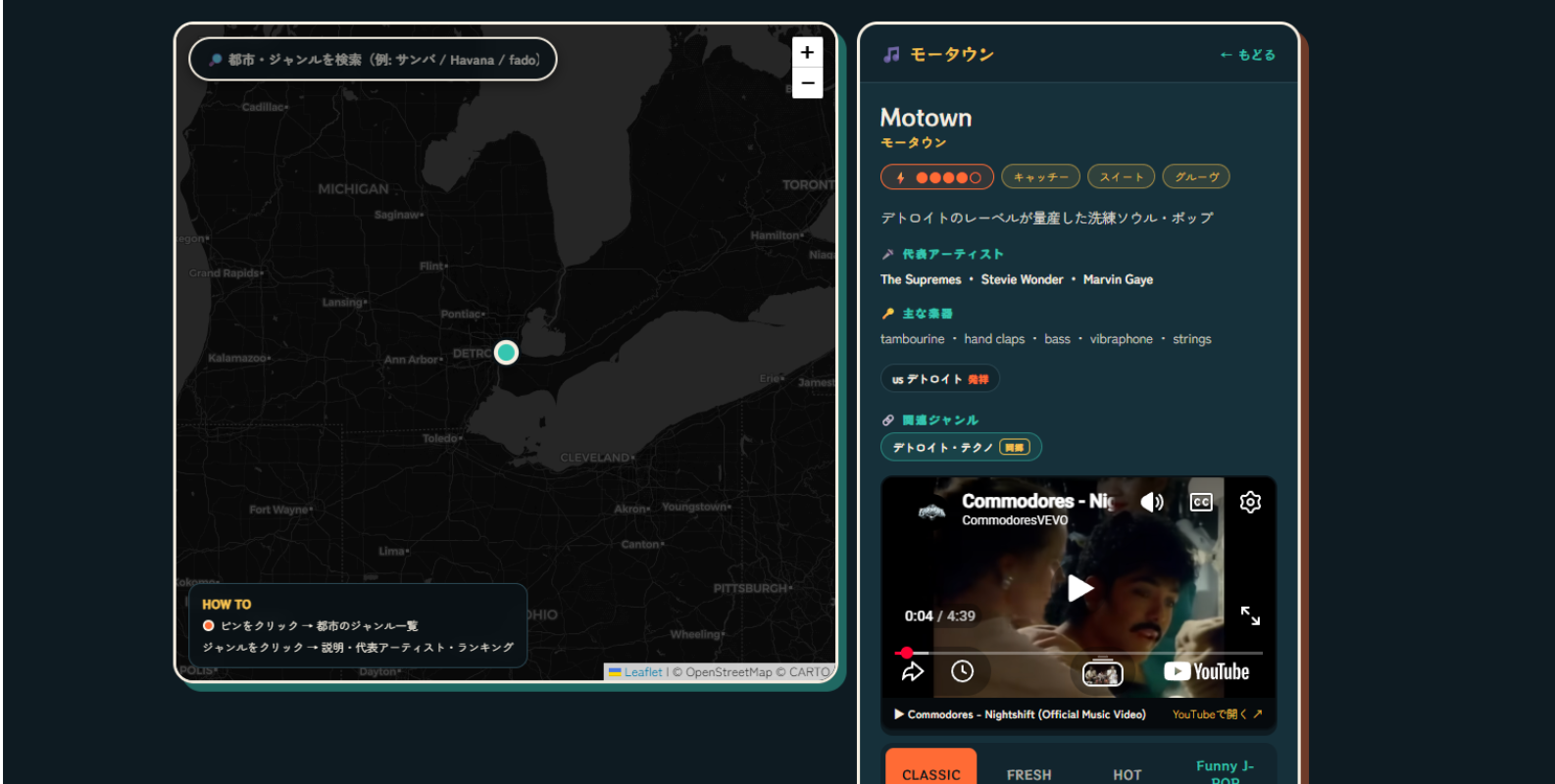Select the スイート tag
The image size is (1555, 784).
tap(1121, 177)
